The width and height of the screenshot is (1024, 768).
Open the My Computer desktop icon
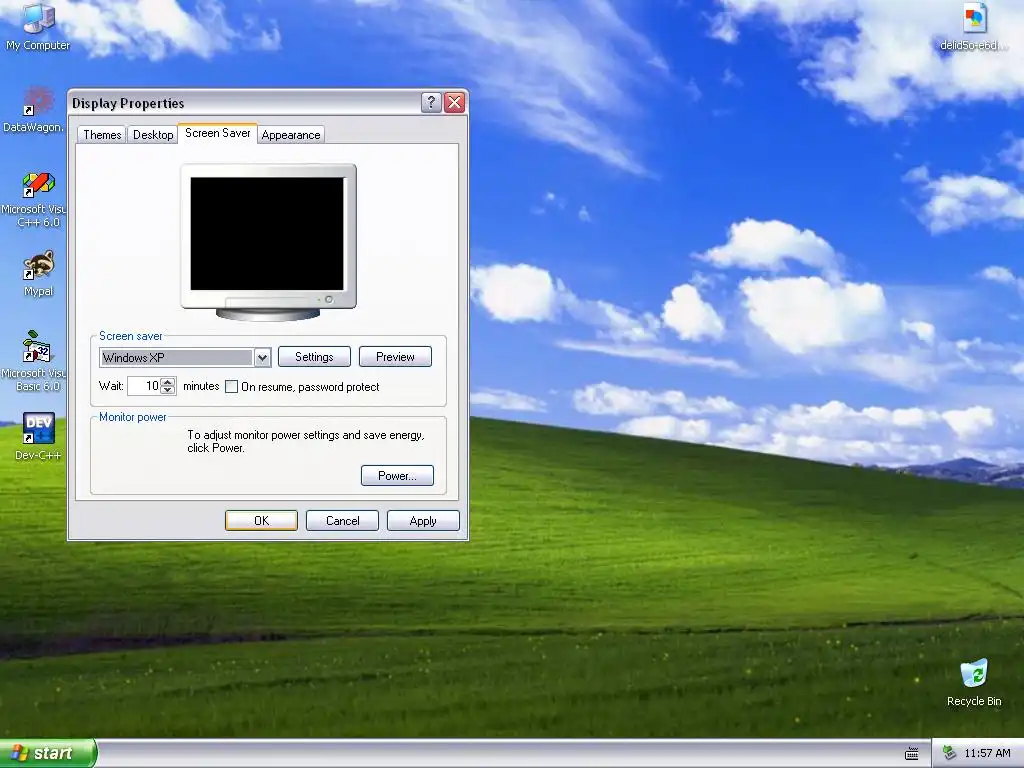pos(38,26)
